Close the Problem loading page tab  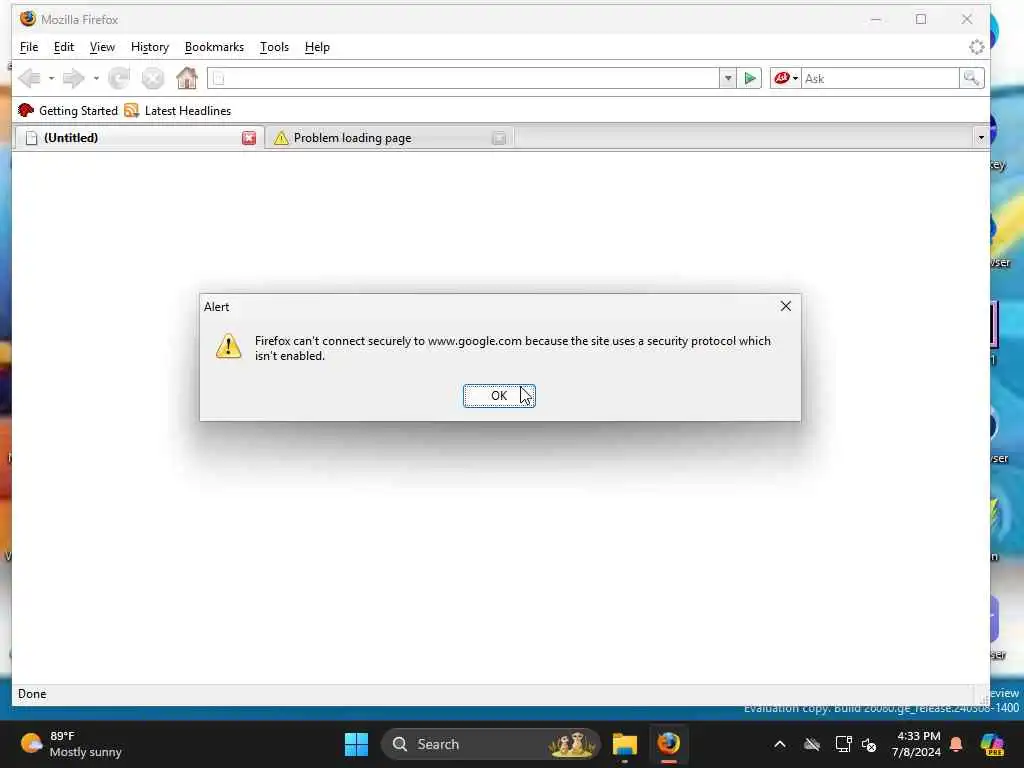point(499,138)
